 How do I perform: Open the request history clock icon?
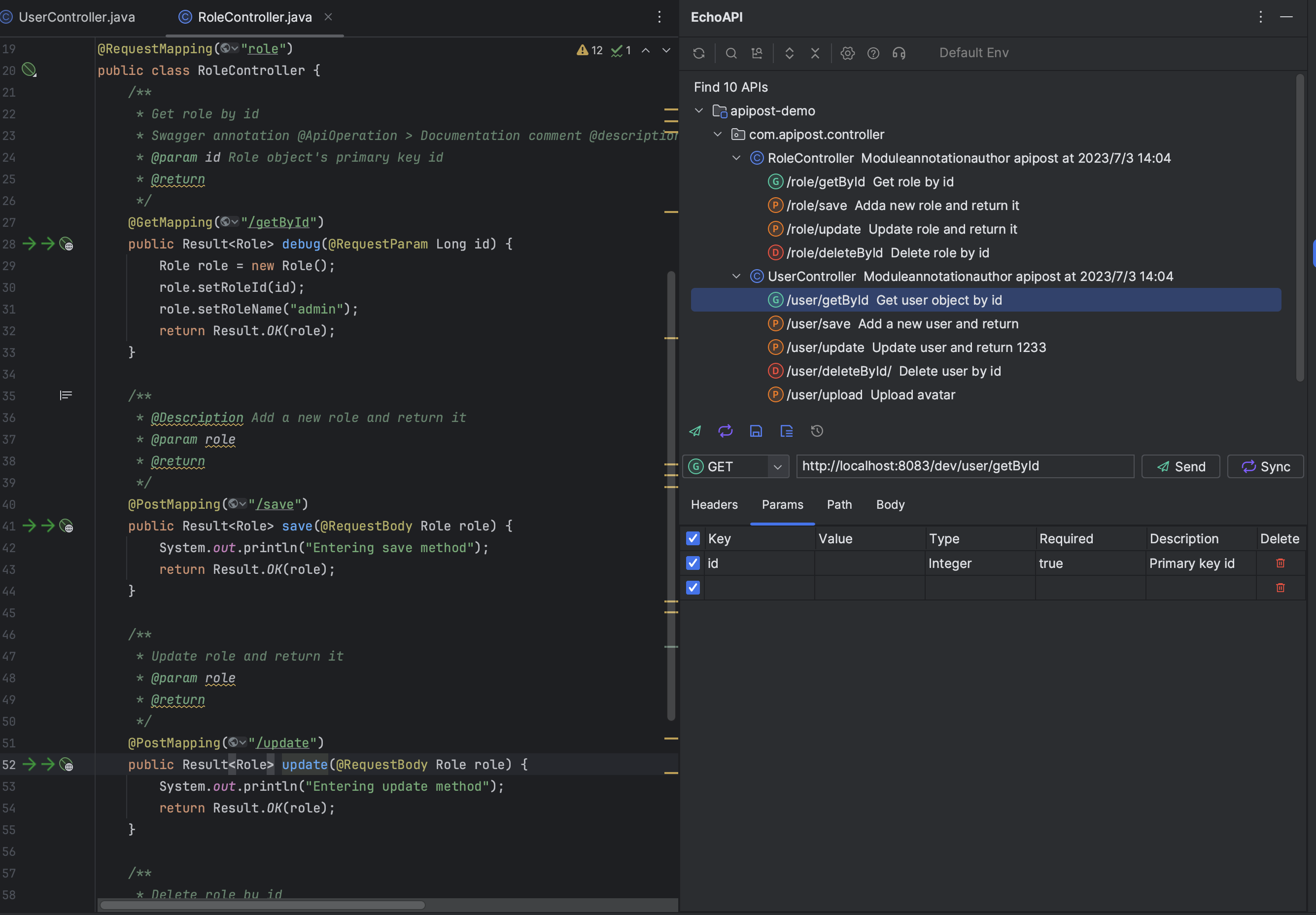(817, 431)
